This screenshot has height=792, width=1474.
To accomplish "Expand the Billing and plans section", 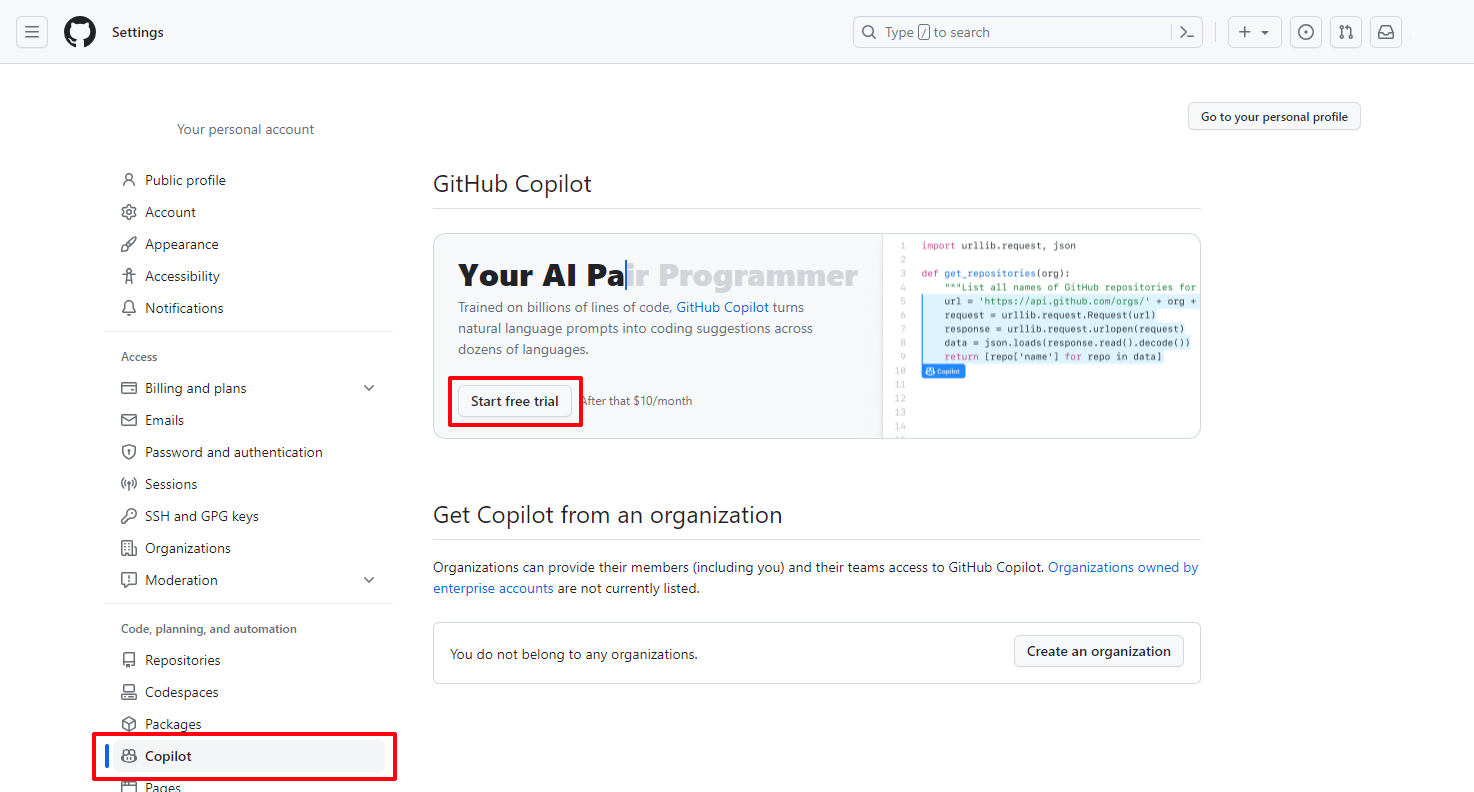I will [369, 388].
